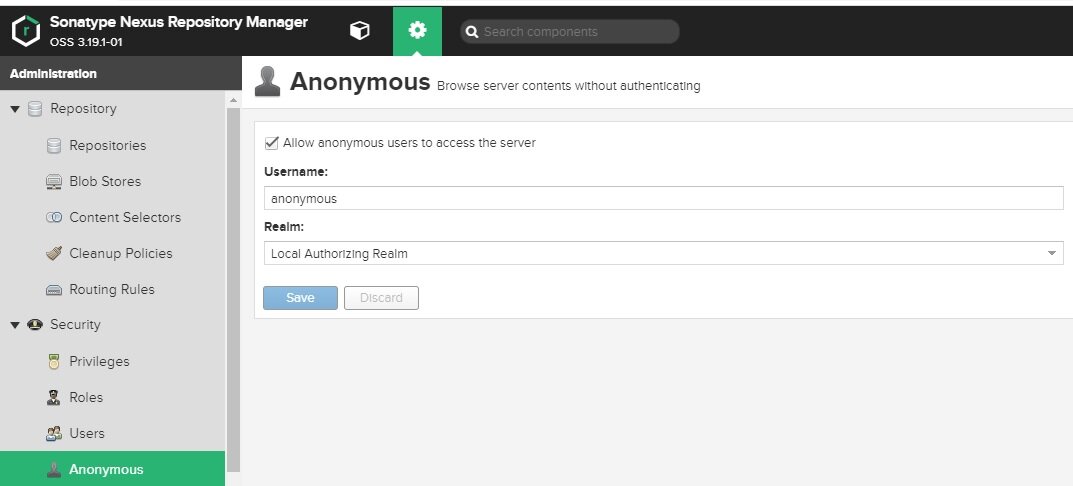Click the Sonatype Nexus Repository Manager title
This screenshot has height=486, width=1073.
click(x=179, y=22)
